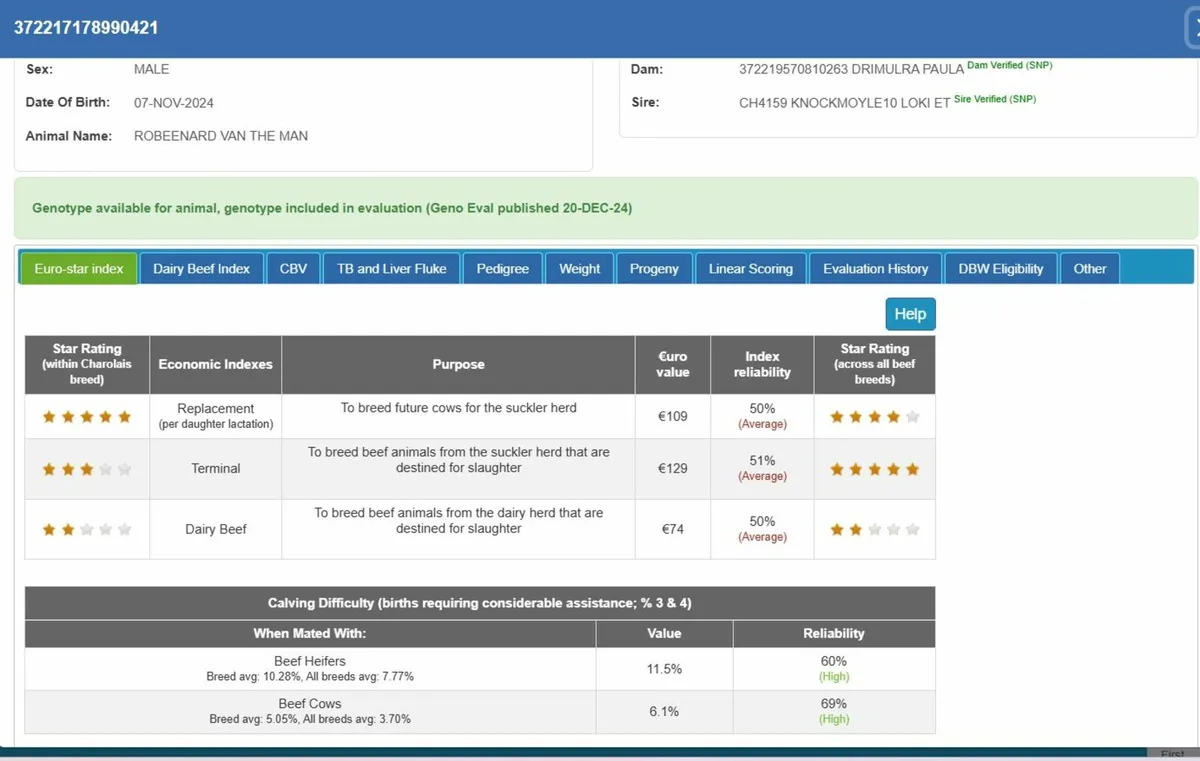The image size is (1200, 761).
Task: Click the Dairy Beef euro value €74
Action: (673, 529)
